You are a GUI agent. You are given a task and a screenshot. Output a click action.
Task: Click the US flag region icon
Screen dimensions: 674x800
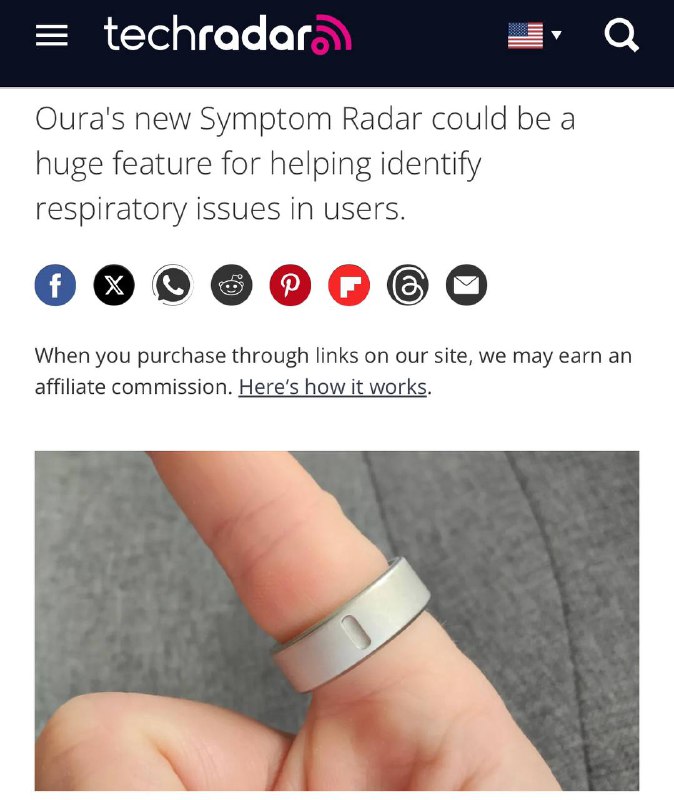(525, 35)
